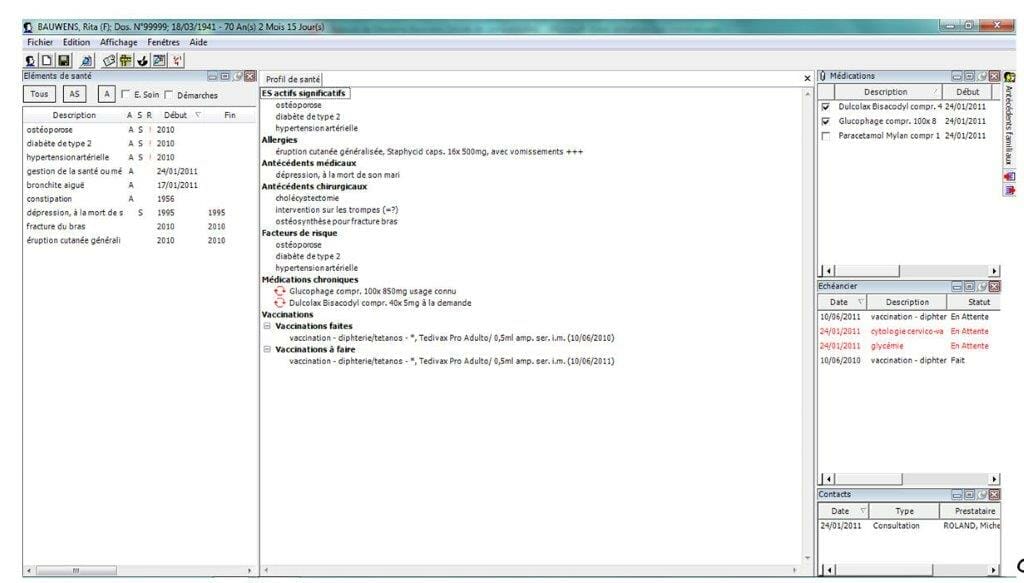1024x583 pixels.
Task: Click the Tous filter button
Action: (39, 94)
